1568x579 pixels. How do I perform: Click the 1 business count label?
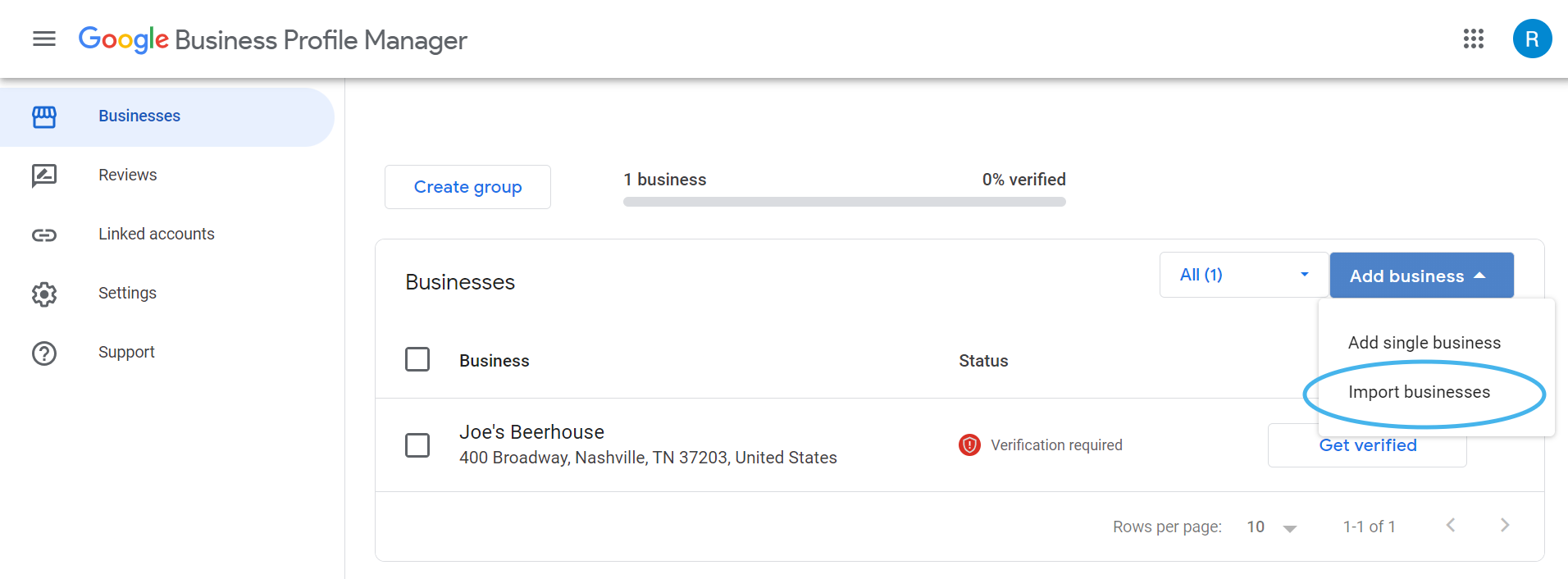tap(664, 180)
